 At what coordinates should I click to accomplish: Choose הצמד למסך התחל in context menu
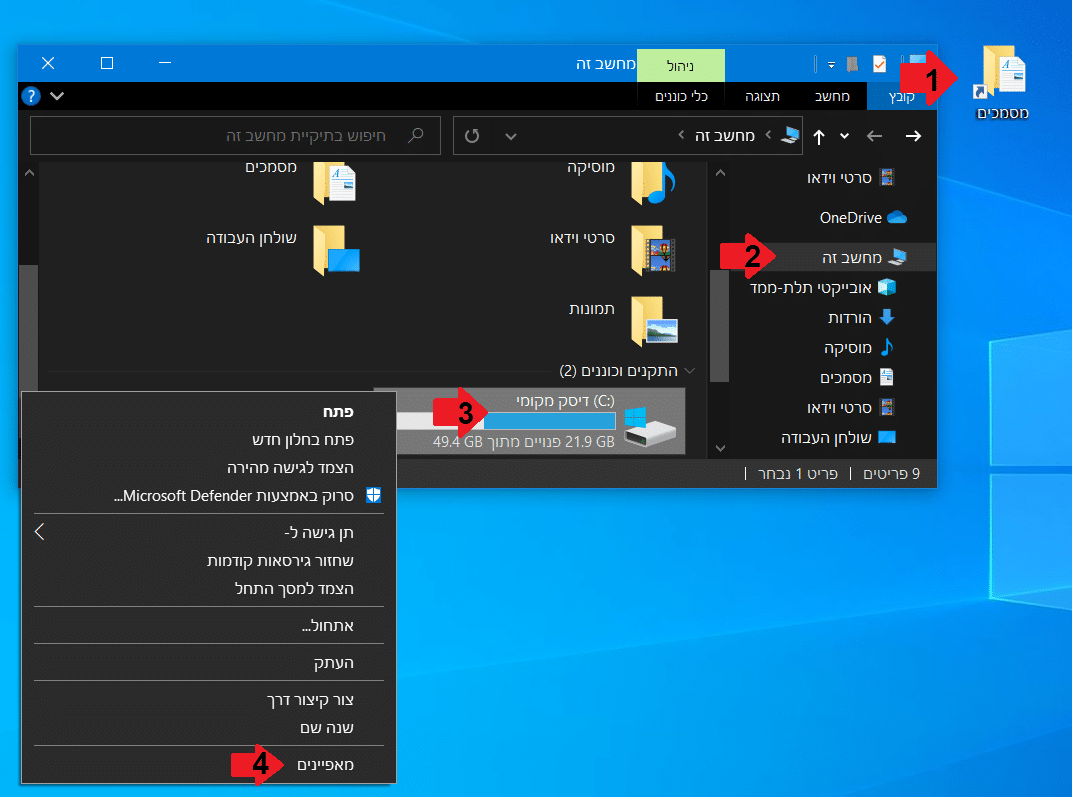[x=209, y=589]
